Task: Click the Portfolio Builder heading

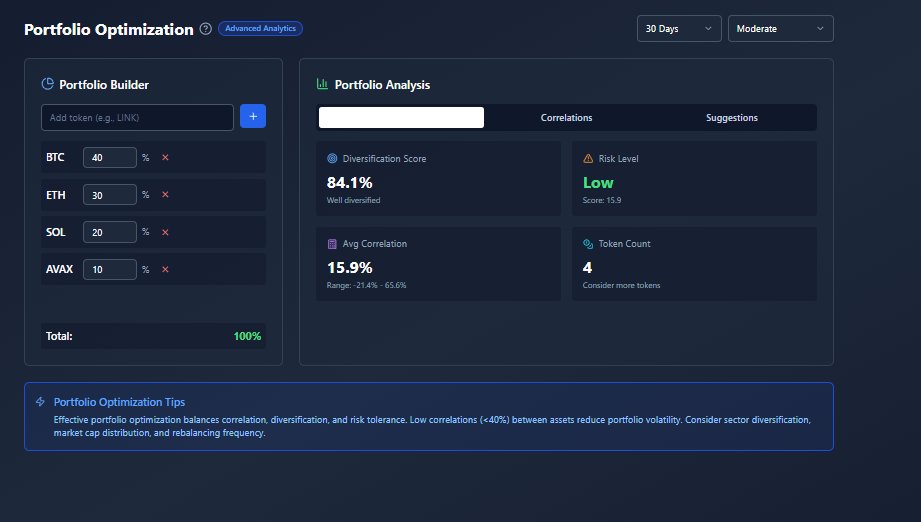Action: click(x=104, y=85)
